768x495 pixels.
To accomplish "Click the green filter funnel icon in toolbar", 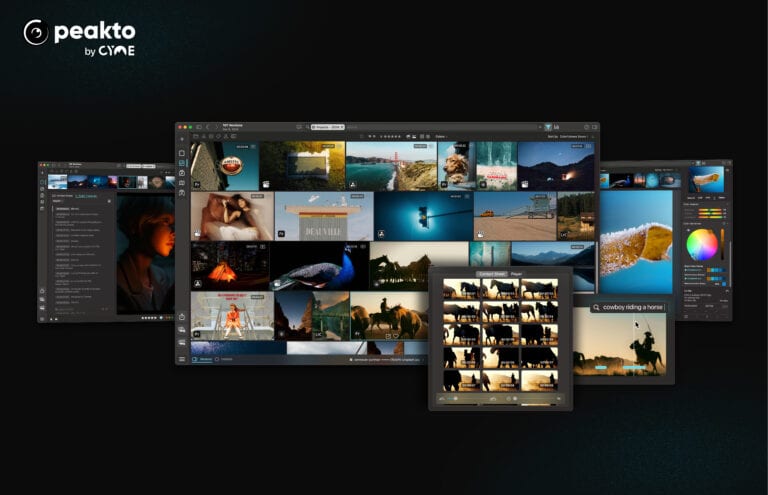I will [x=548, y=127].
